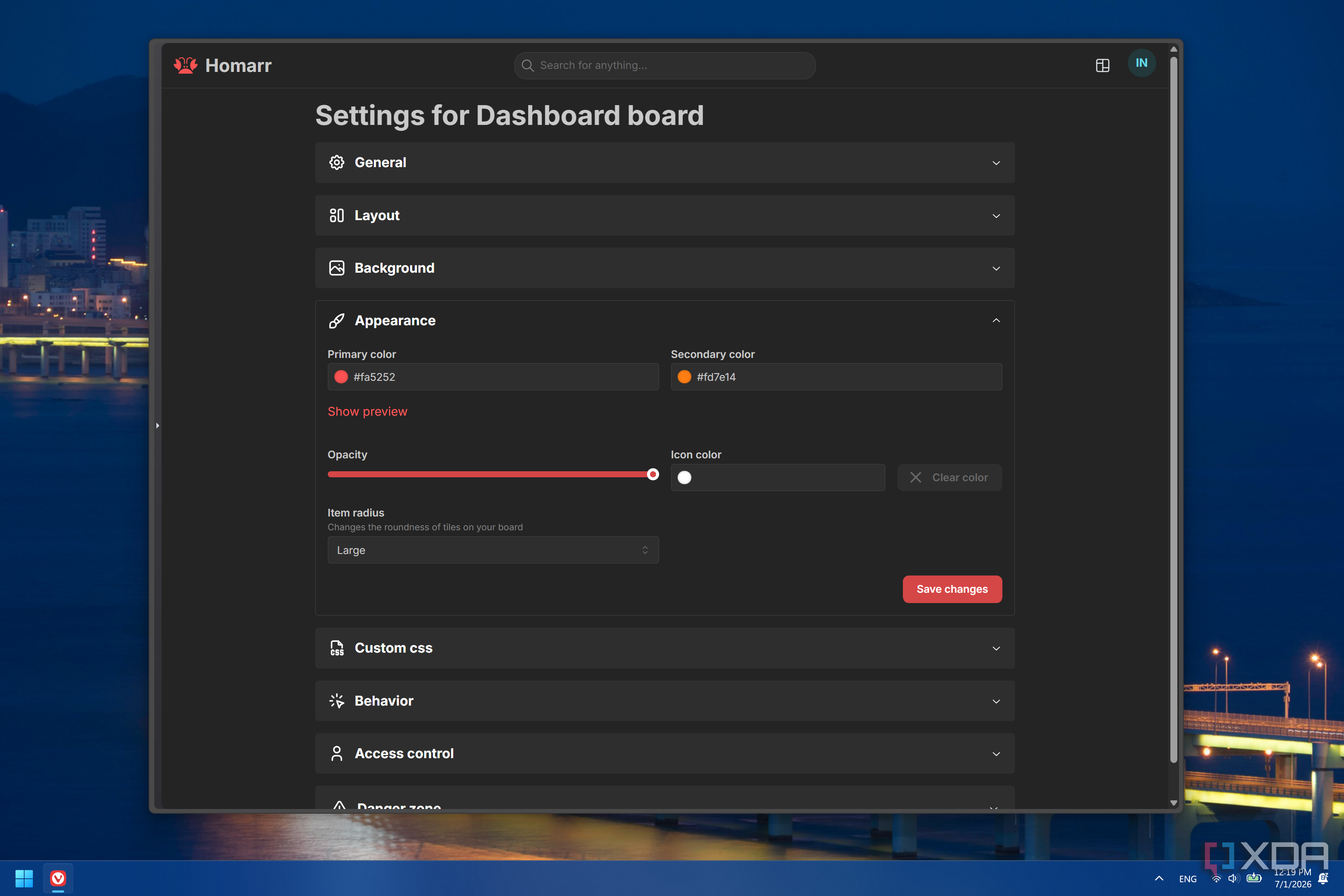Click the primary color red swatch

pyautogui.click(x=341, y=376)
